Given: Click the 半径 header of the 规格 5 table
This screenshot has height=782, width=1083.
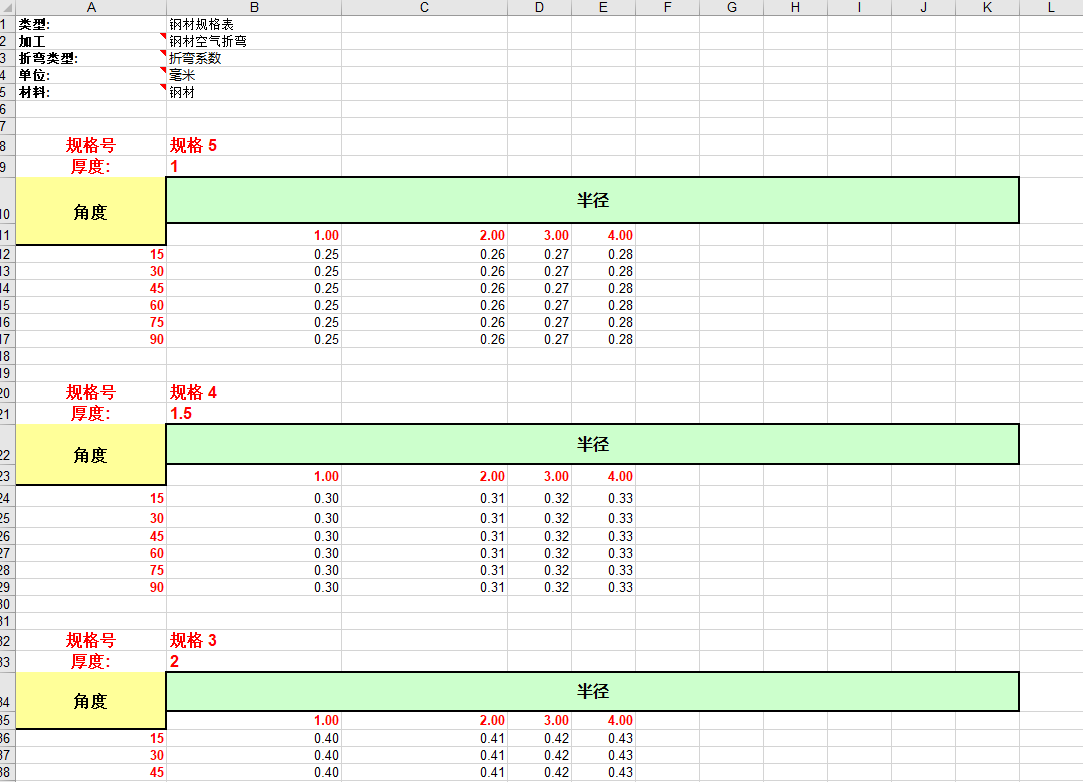Looking at the screenshot, I should 593,200.
